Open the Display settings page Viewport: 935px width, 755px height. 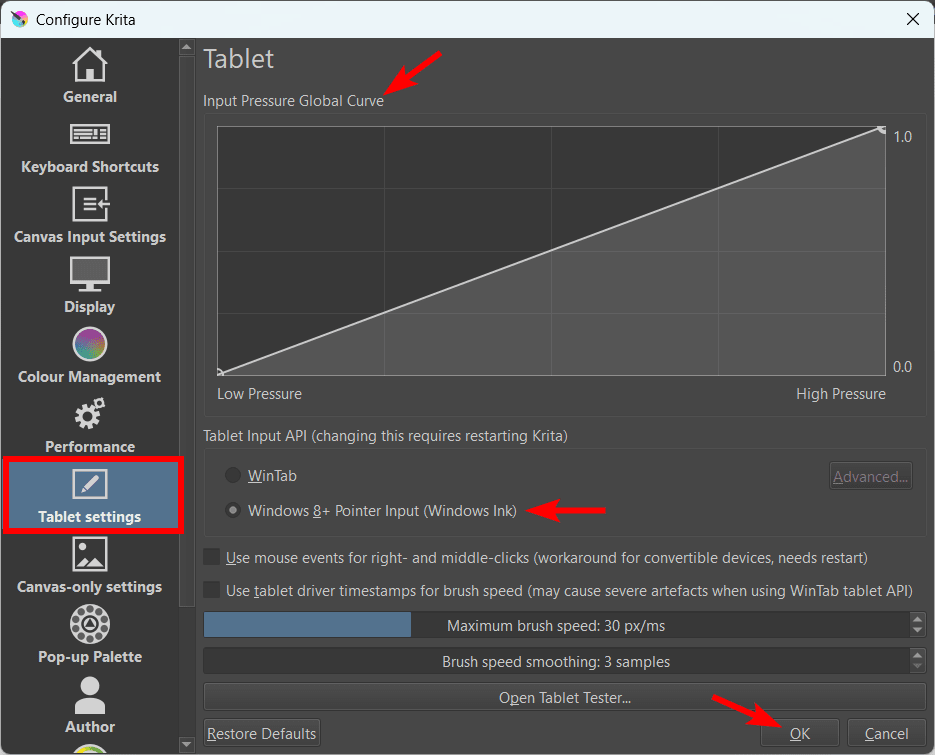click(x=89, y=285)
